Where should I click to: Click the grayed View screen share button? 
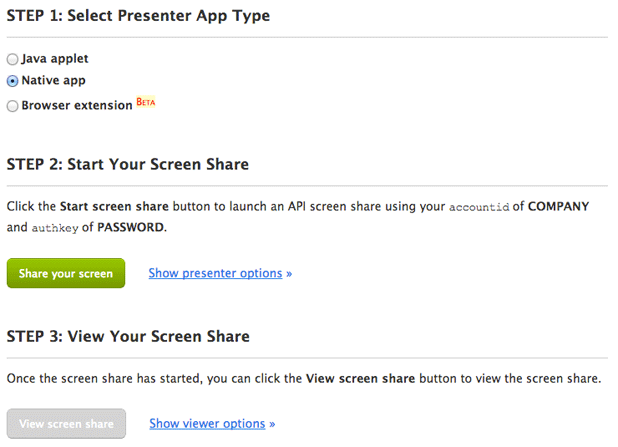click(66, 424)
